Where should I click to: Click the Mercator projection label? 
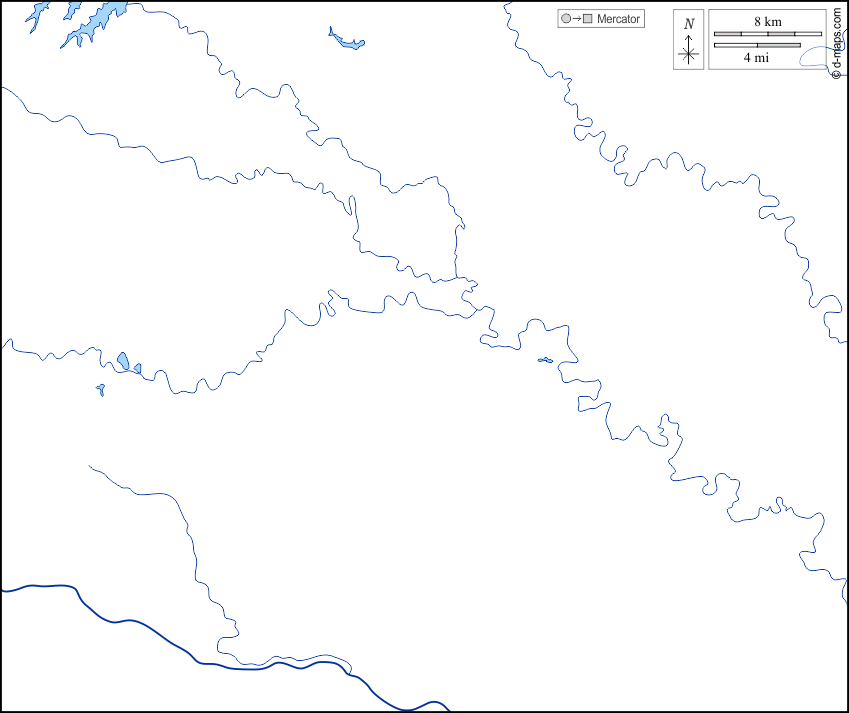(x=619, y=19)
